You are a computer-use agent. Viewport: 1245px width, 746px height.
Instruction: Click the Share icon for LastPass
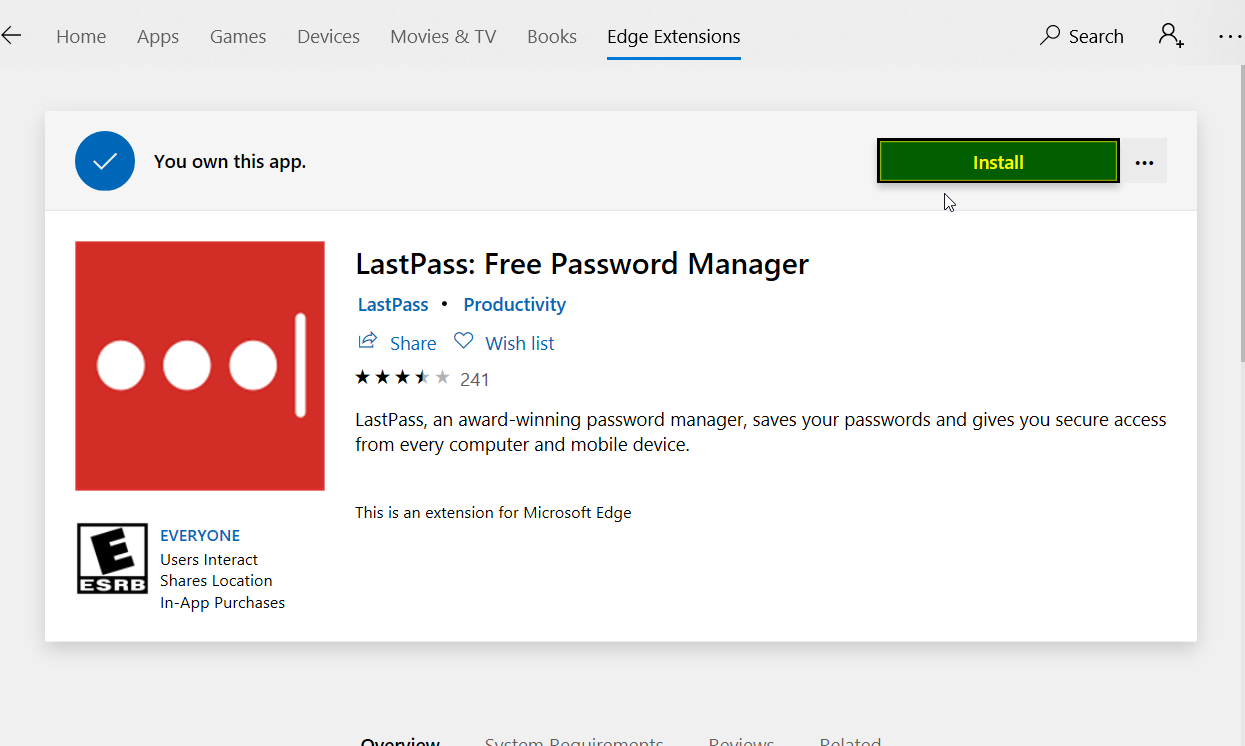tap(369, 341)
